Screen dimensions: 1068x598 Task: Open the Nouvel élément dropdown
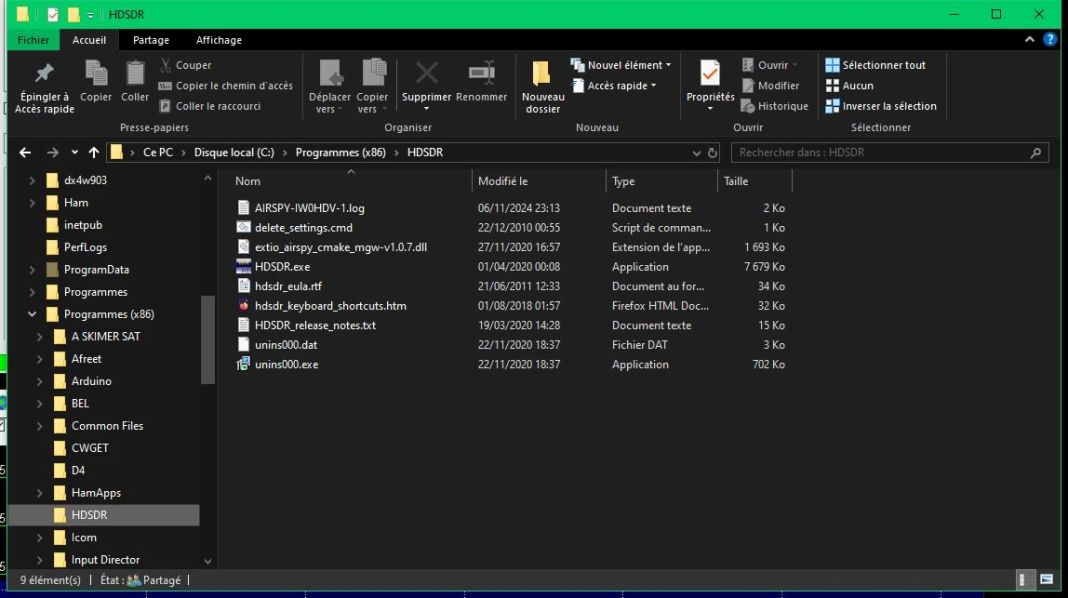pyautogui.click(x=621, y=65)
